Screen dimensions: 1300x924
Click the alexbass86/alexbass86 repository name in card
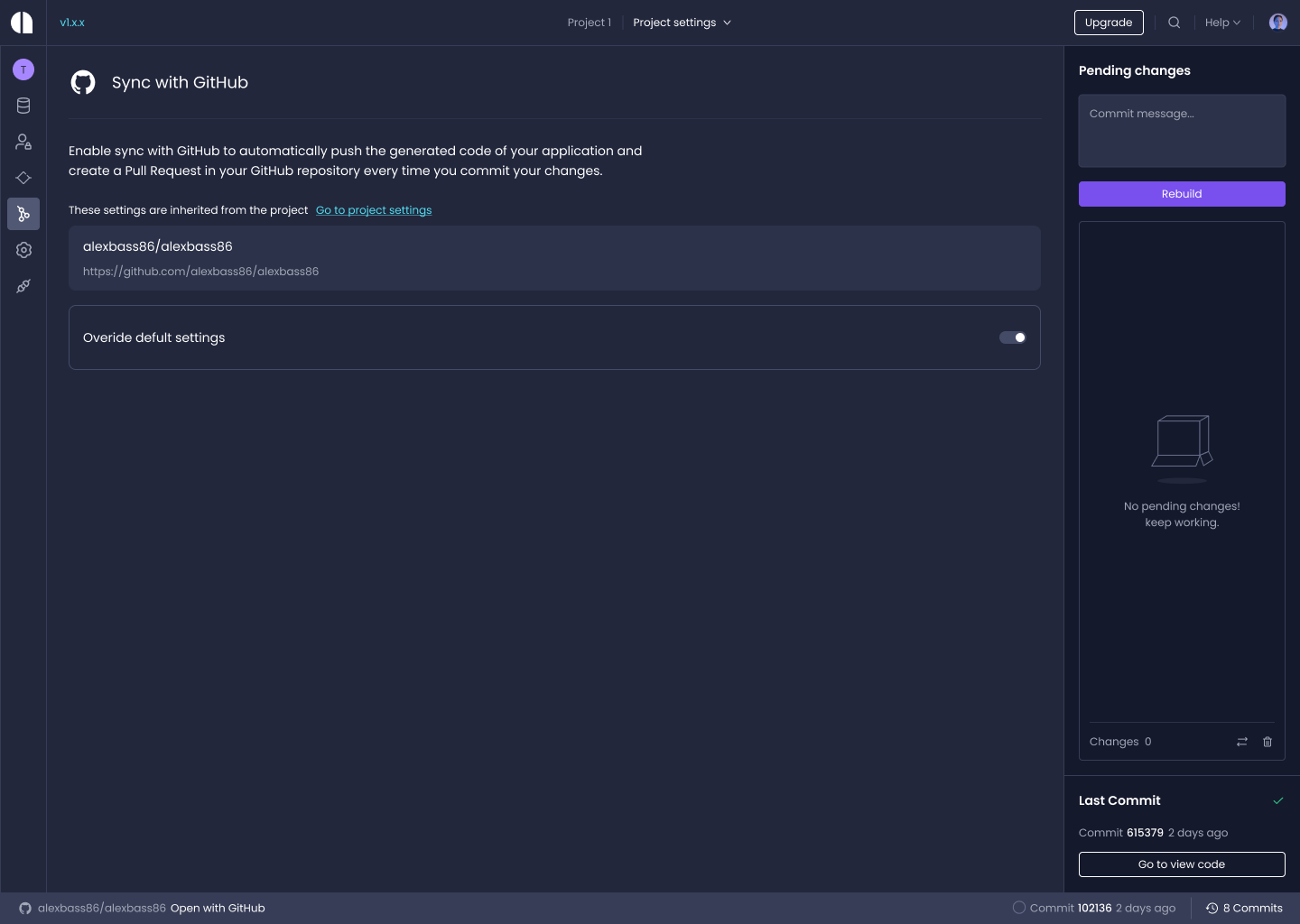(158, 246)
